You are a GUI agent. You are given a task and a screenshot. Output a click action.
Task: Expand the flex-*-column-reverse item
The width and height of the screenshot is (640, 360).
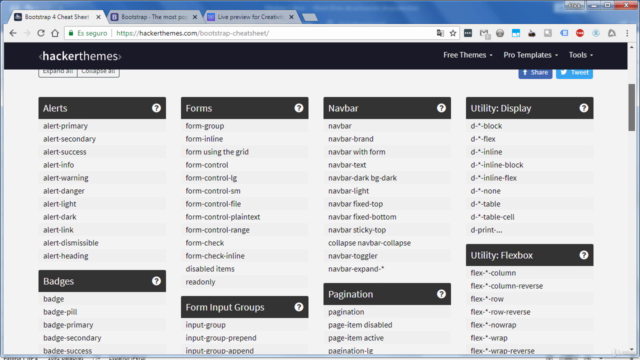[x=529, y=286]
